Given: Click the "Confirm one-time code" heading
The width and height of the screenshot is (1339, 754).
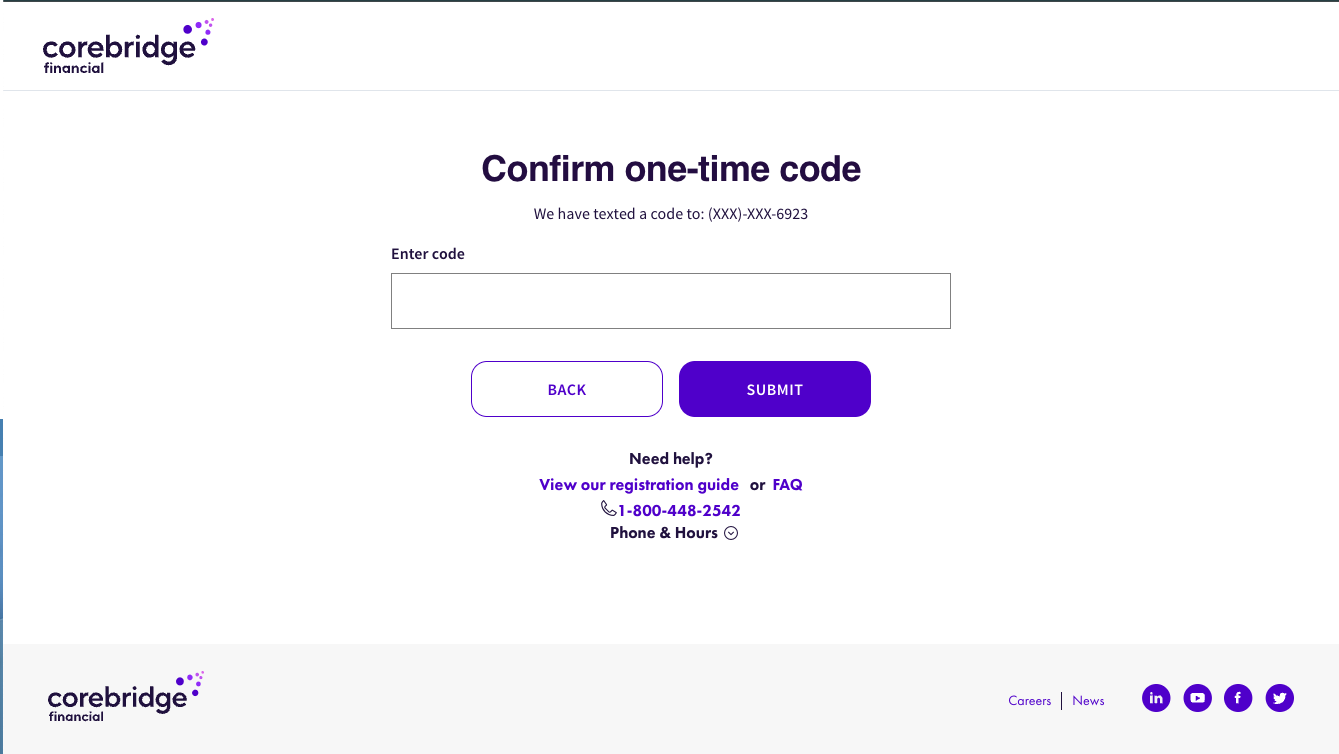Looking at the screenshot, I should click(671, 168).
